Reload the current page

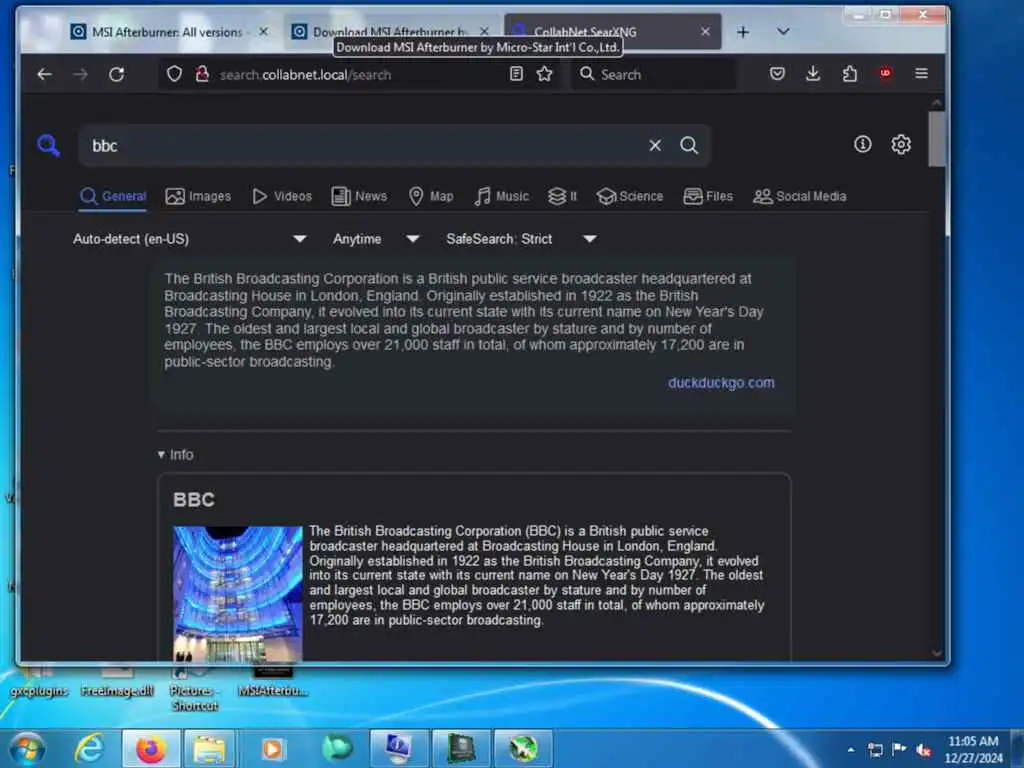[x=117, y=74]
